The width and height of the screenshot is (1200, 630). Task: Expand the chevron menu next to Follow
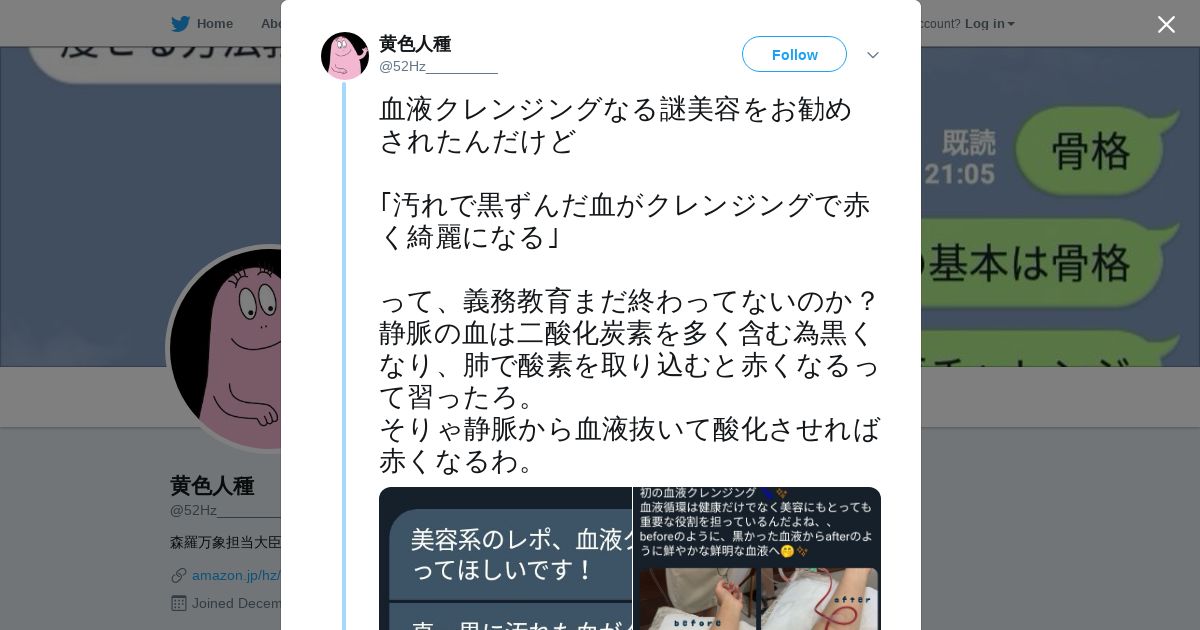pyautogui.click(x=873, y=55)
